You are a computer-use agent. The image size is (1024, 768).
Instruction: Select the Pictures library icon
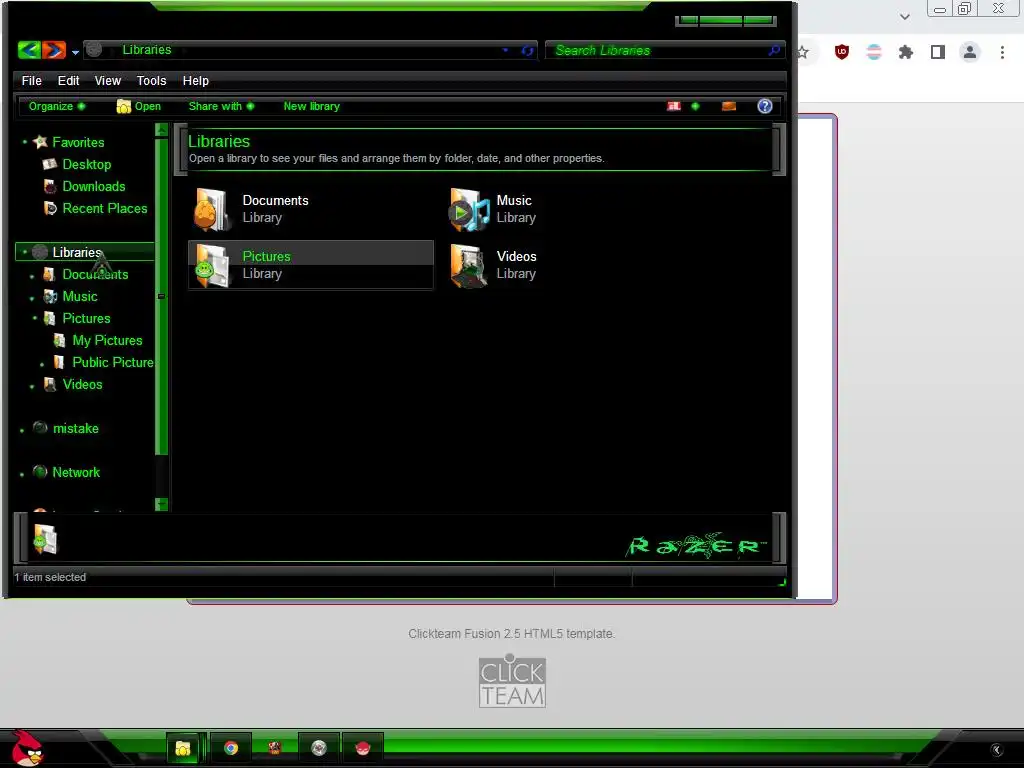[x=212, y=265]
